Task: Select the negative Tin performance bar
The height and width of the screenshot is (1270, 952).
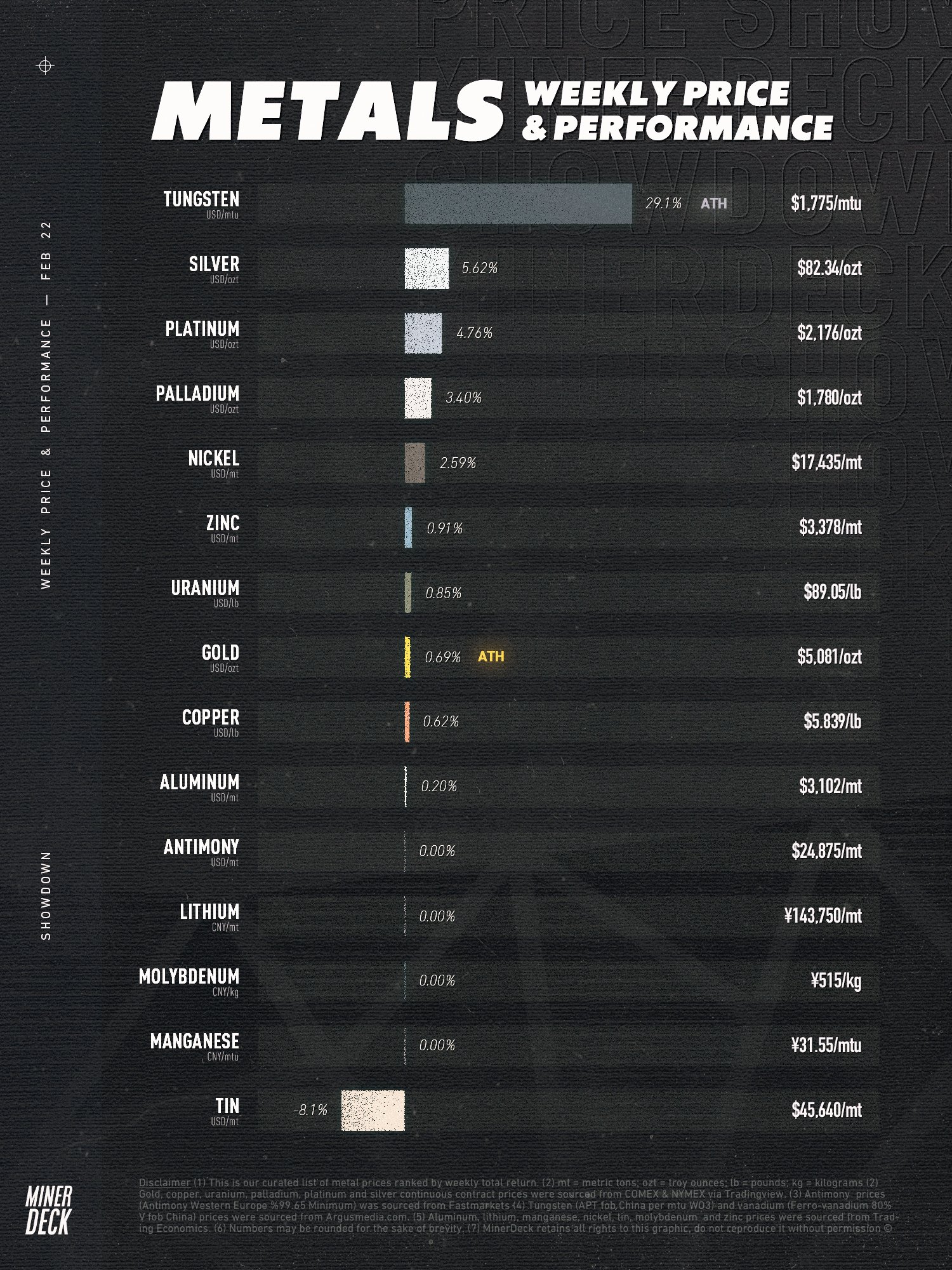Action: point(373,1111)
